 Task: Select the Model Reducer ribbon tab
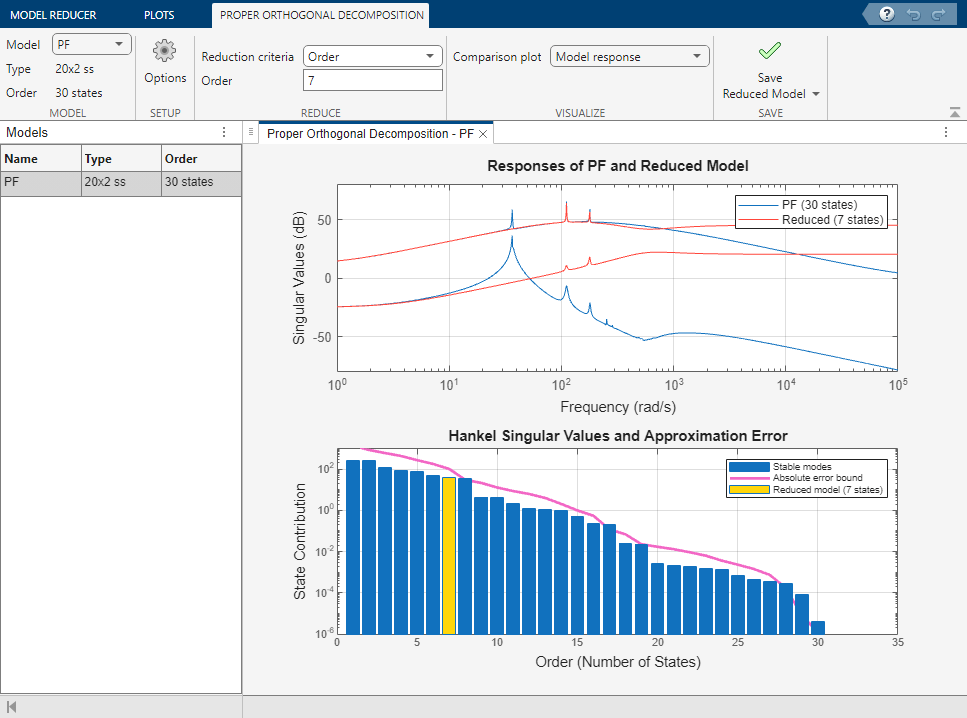coord(57,15)
